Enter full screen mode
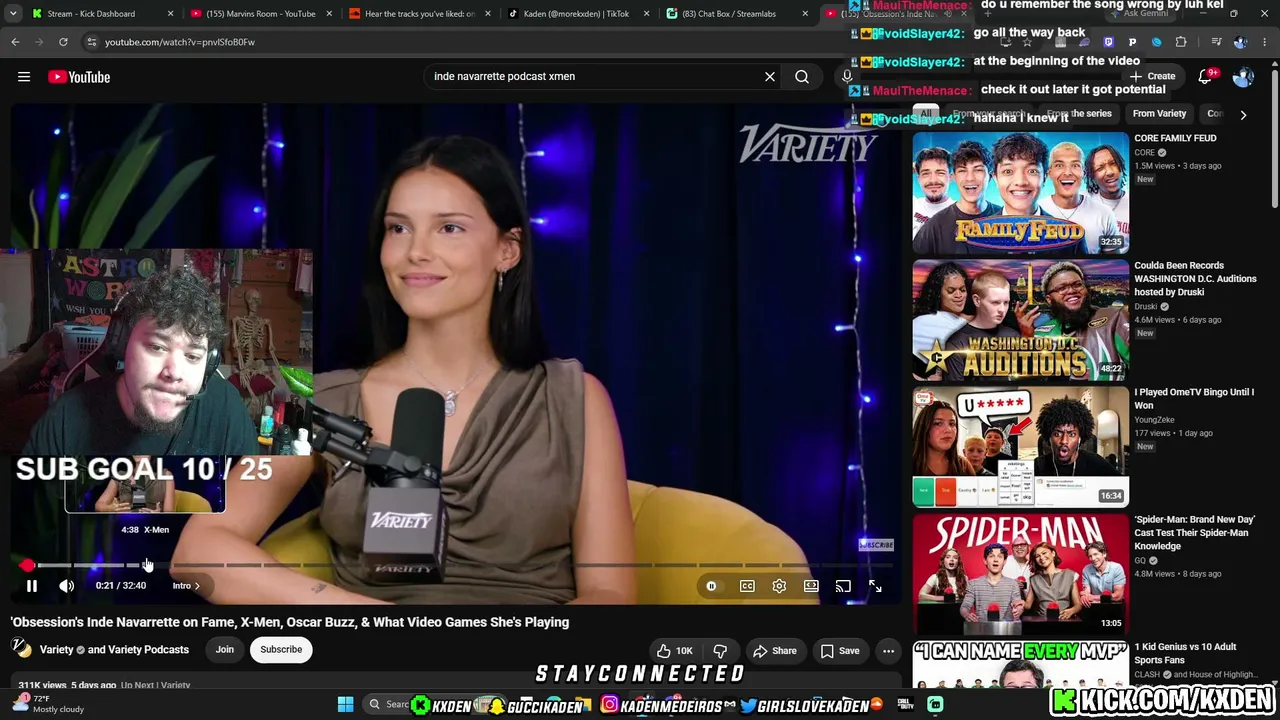 [875, 586]
